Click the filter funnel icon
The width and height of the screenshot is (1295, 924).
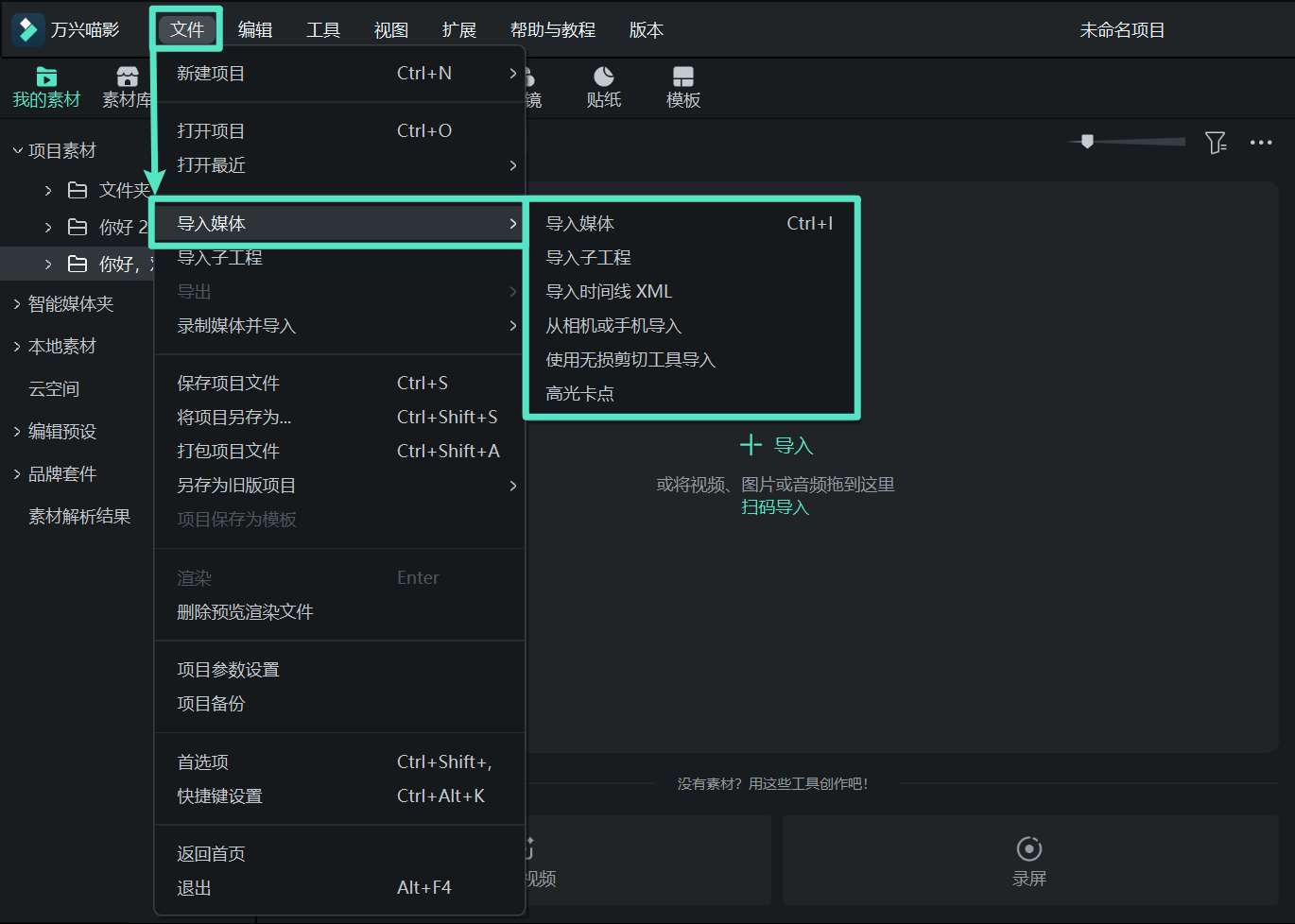click(x=1216, y=143)
